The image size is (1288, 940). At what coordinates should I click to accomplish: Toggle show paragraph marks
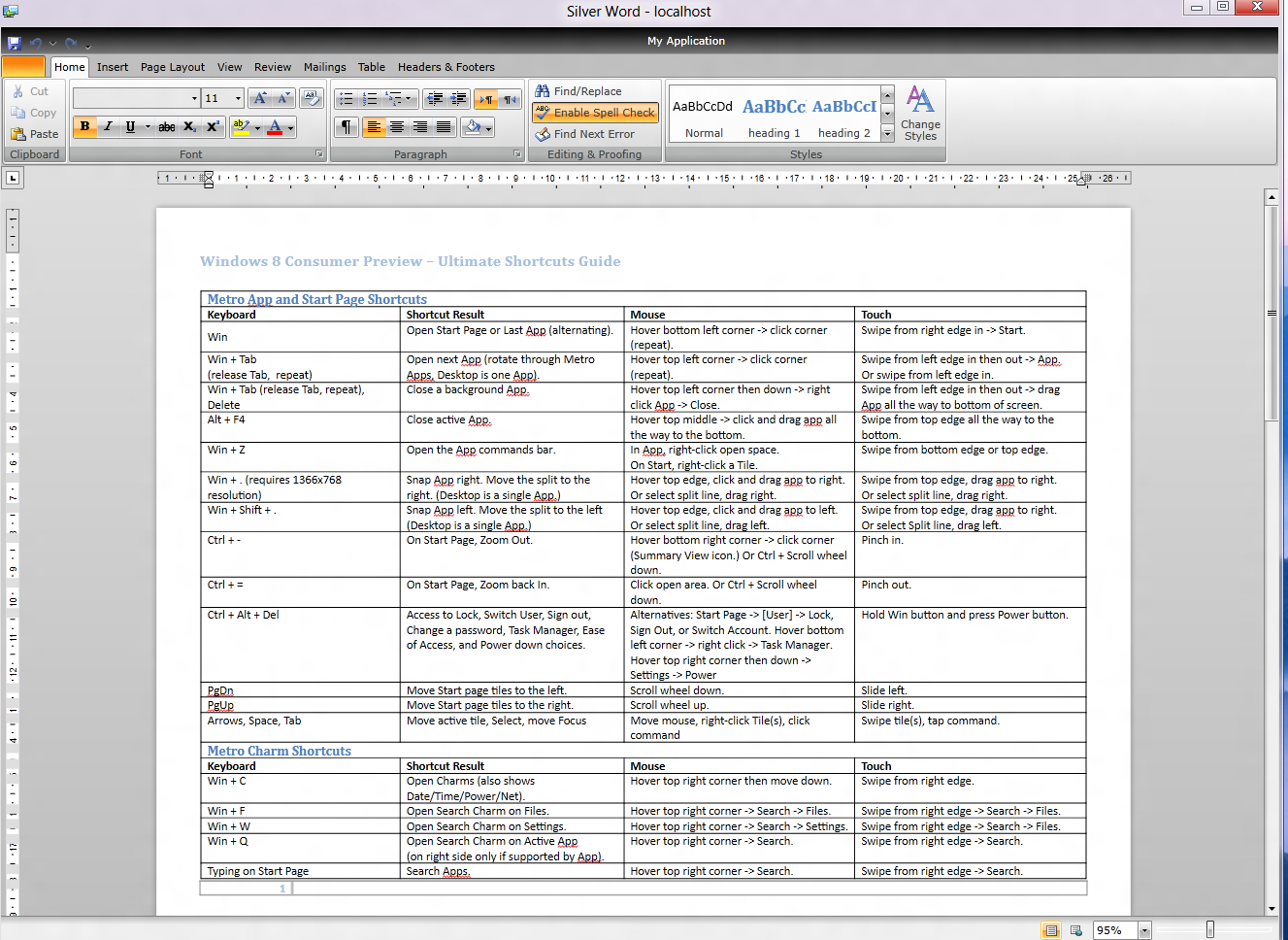coord(347,127)
